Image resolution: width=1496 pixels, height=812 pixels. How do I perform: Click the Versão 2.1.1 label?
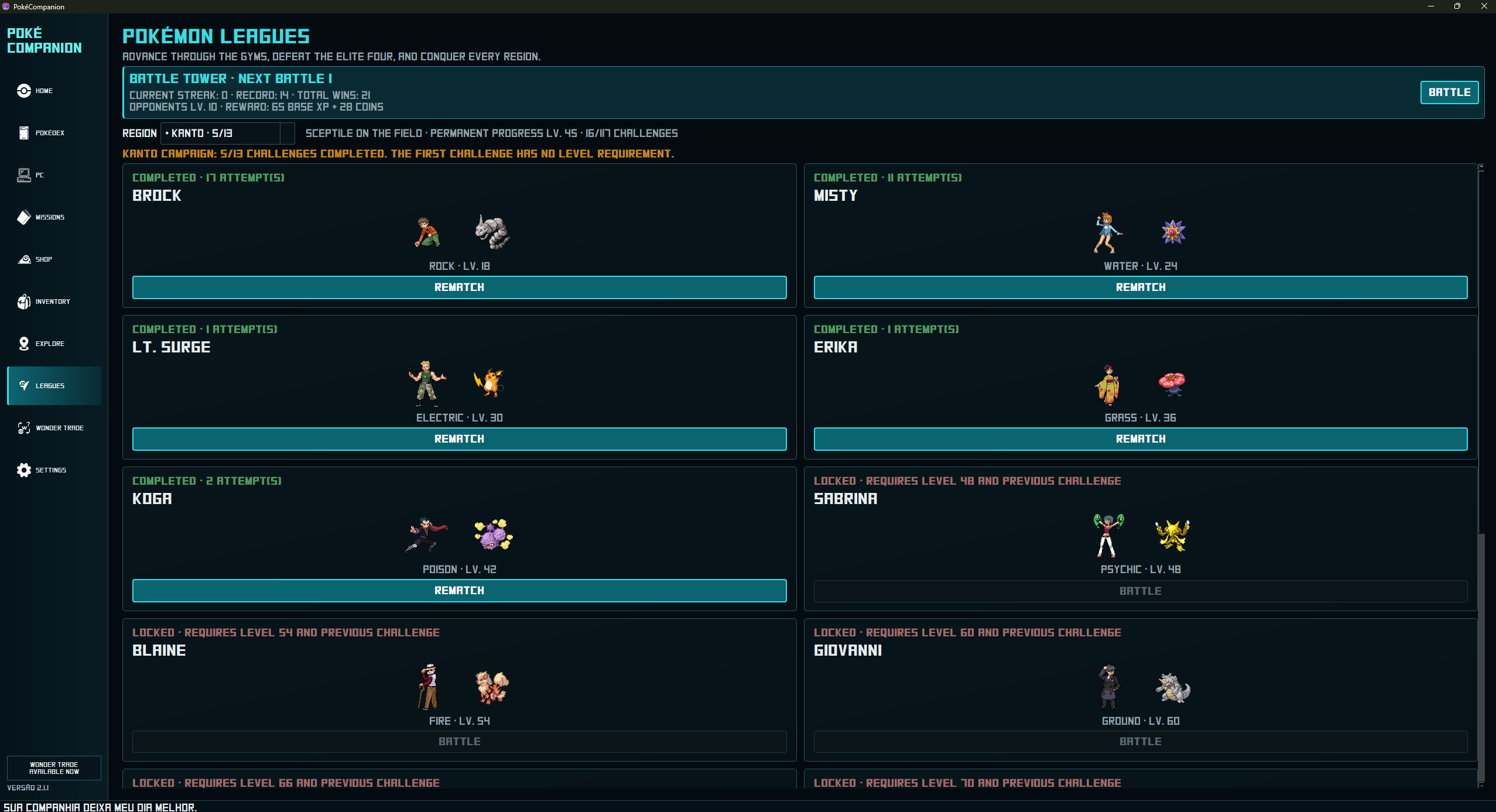[x=28, y=788]
